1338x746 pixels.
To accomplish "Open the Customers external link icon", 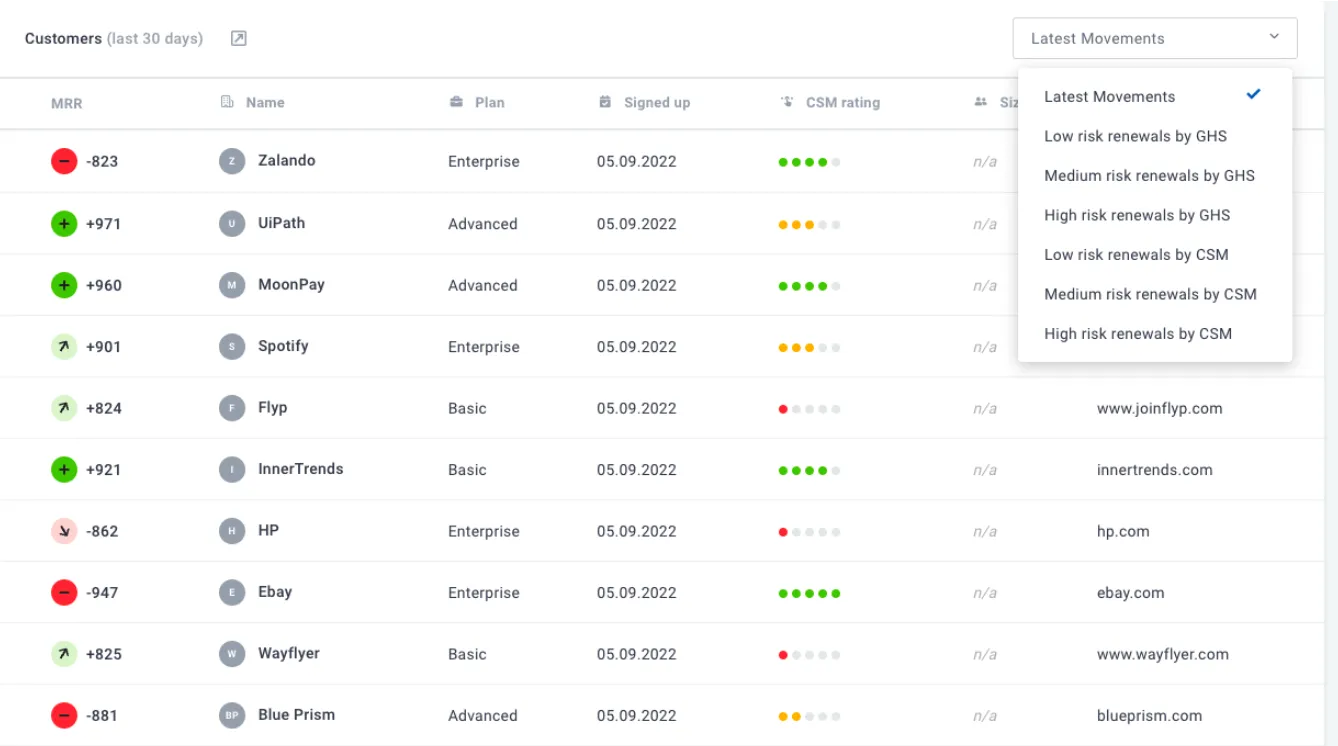I will 238,39.
